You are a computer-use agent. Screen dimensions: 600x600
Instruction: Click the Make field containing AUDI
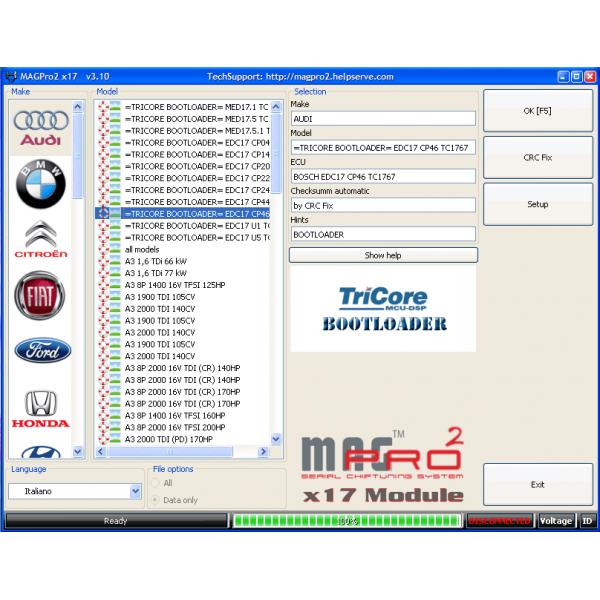click(x=383, y=119)
